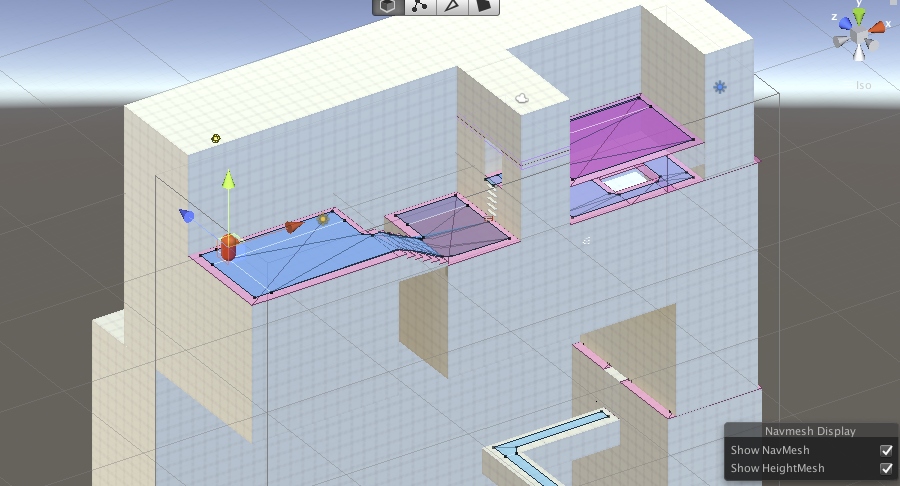Click the green Y axis cone on orientation gizmo

(x=859, y=16)
